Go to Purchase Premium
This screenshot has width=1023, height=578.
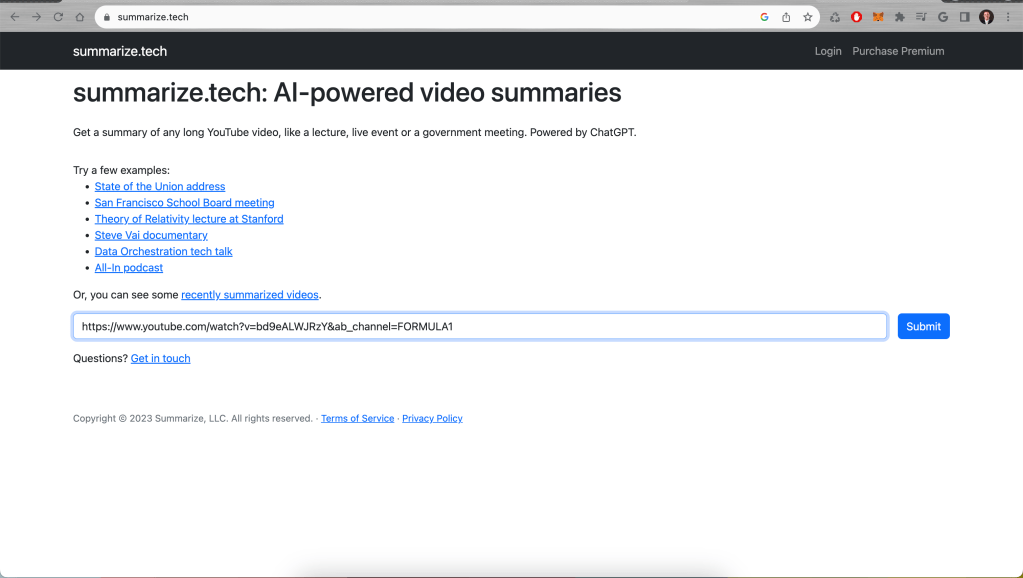point(898,51)
